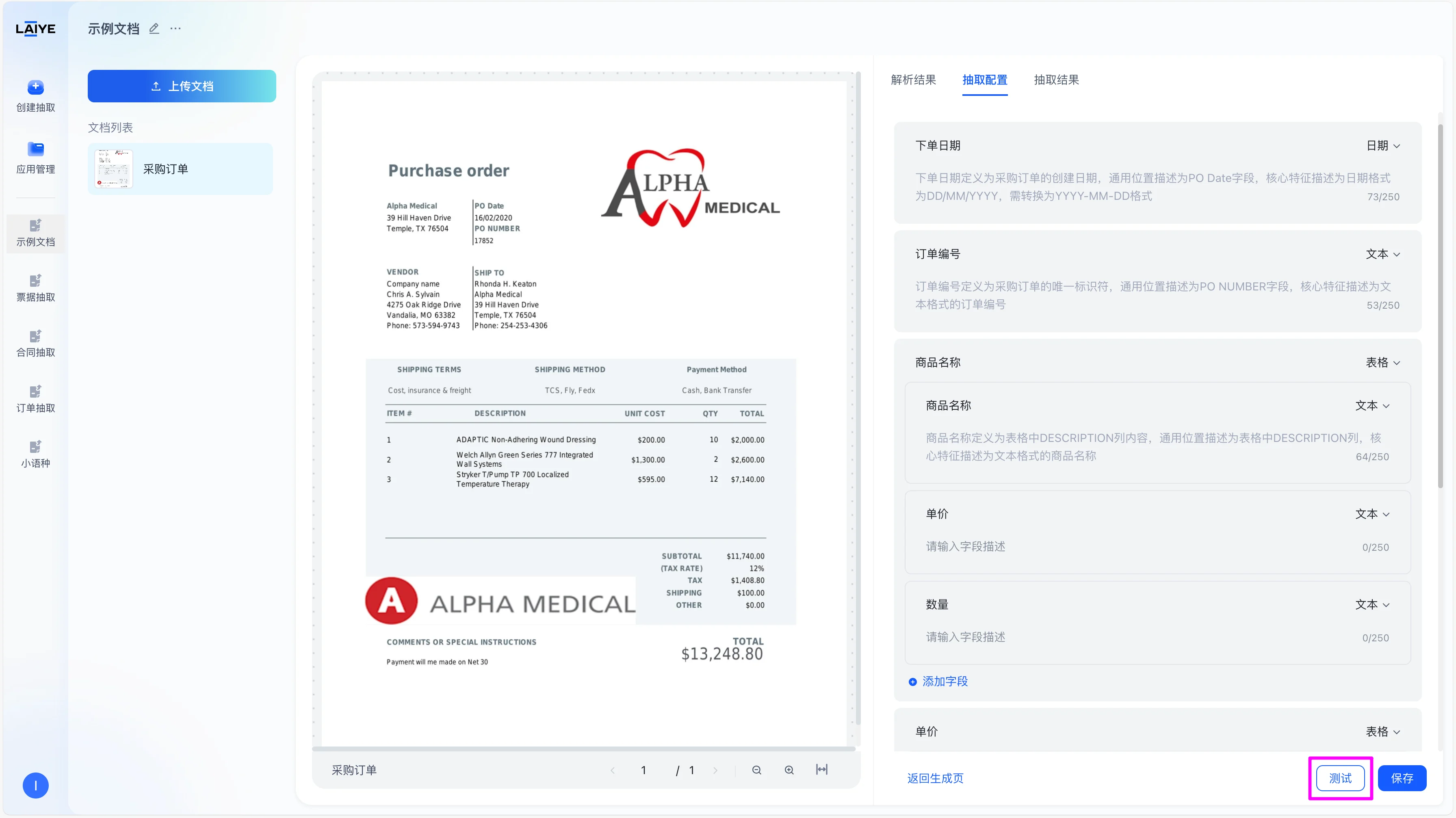The height and width of the screenshot is (818, 1456).
Task: Edit the 示例文档 title with pencil icon
Action: (x=154, y=28)
